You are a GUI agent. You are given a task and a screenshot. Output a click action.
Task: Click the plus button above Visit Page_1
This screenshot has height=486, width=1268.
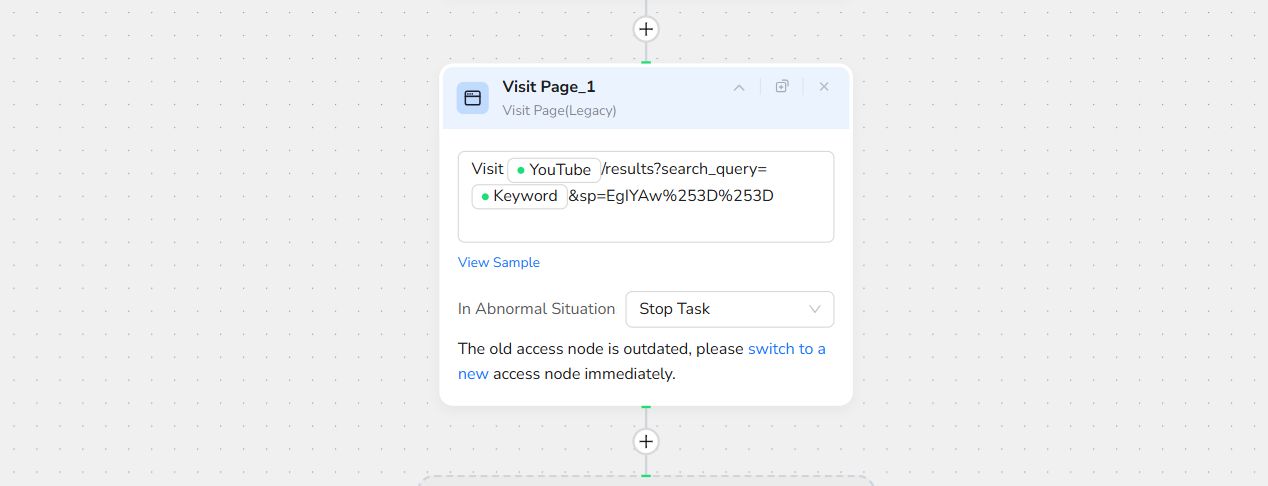646,29
